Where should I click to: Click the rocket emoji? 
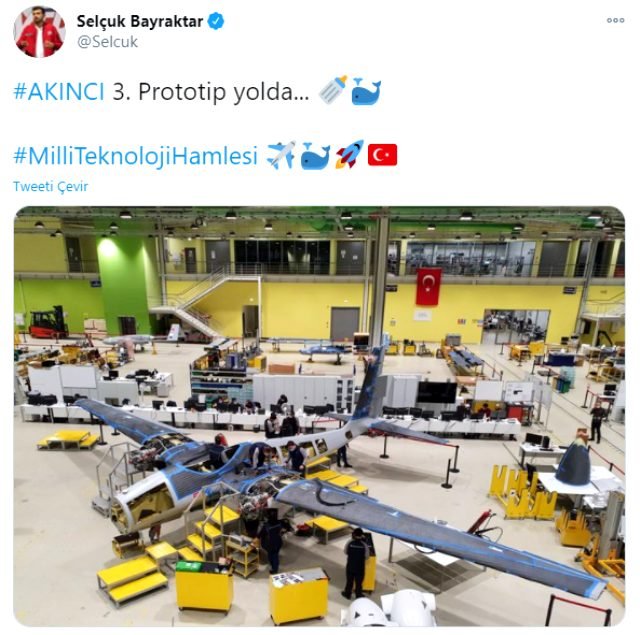point(349,154)
